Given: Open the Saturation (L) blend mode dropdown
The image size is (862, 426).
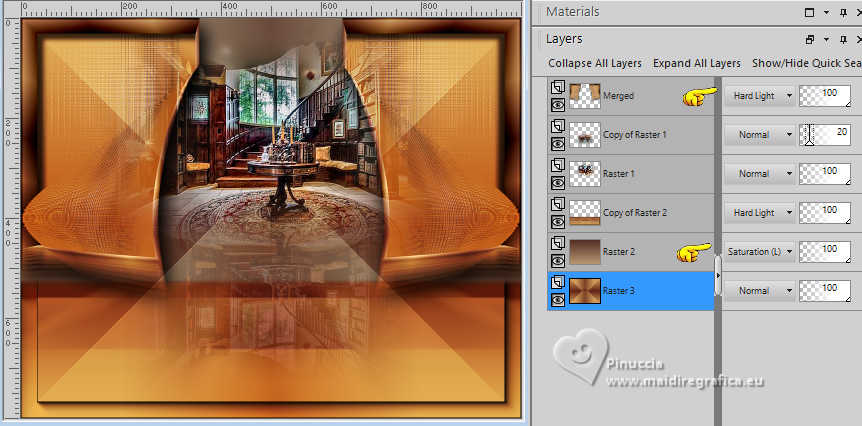Looking at the screenshot, I should (759, 252).
